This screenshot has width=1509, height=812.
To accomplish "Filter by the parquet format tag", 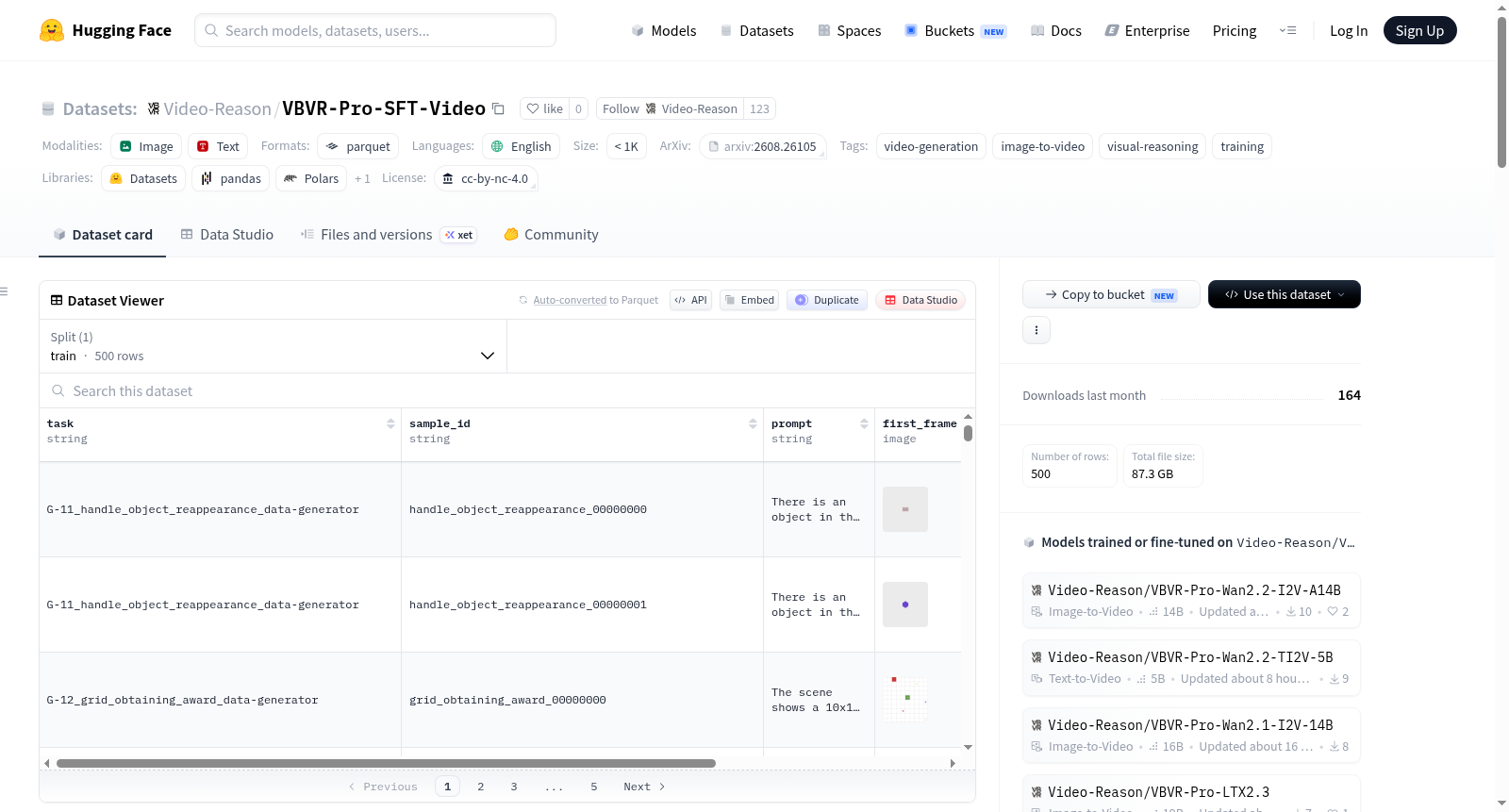I will [358, 146].
